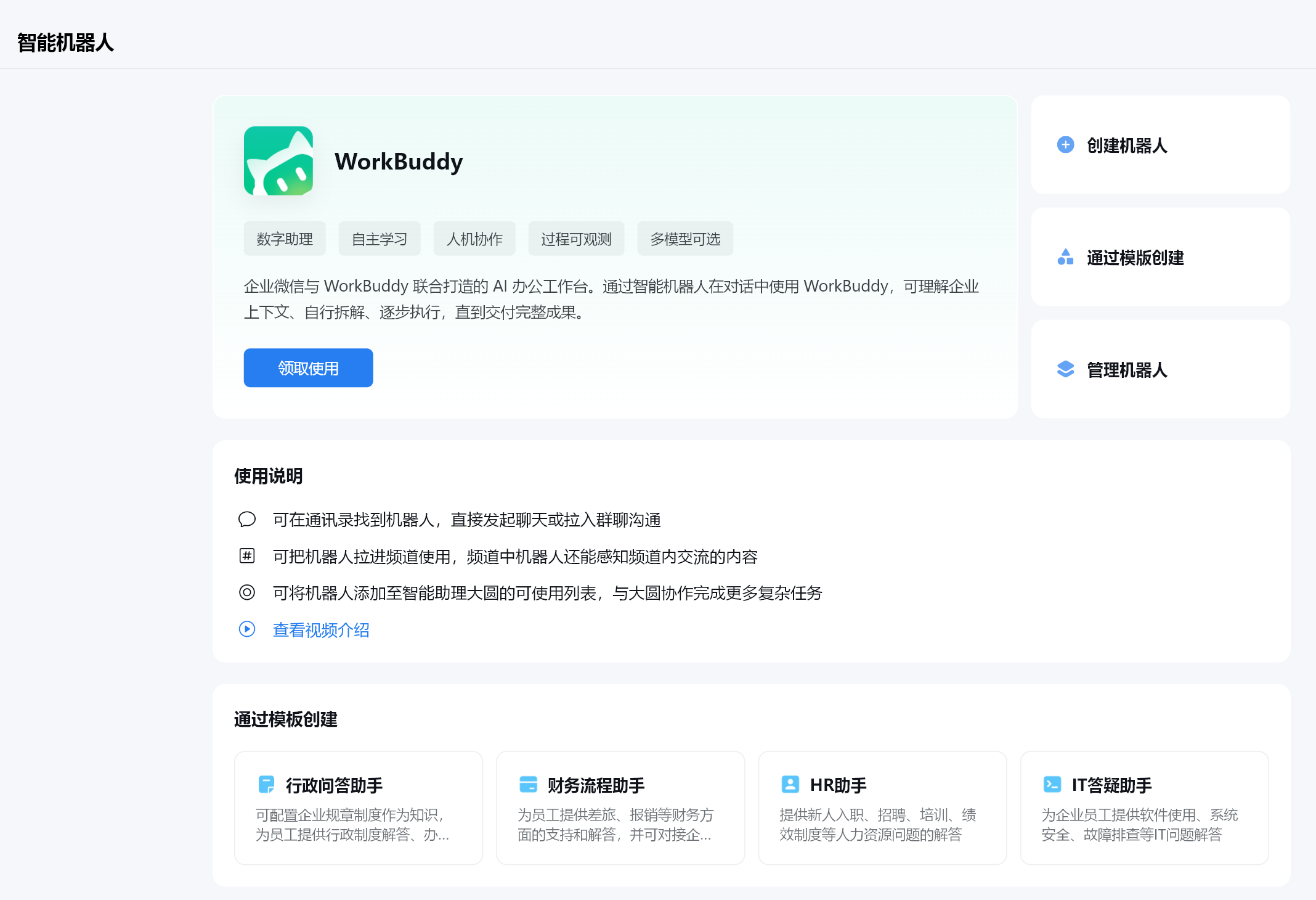Click the HR助手 person icon

790,785
